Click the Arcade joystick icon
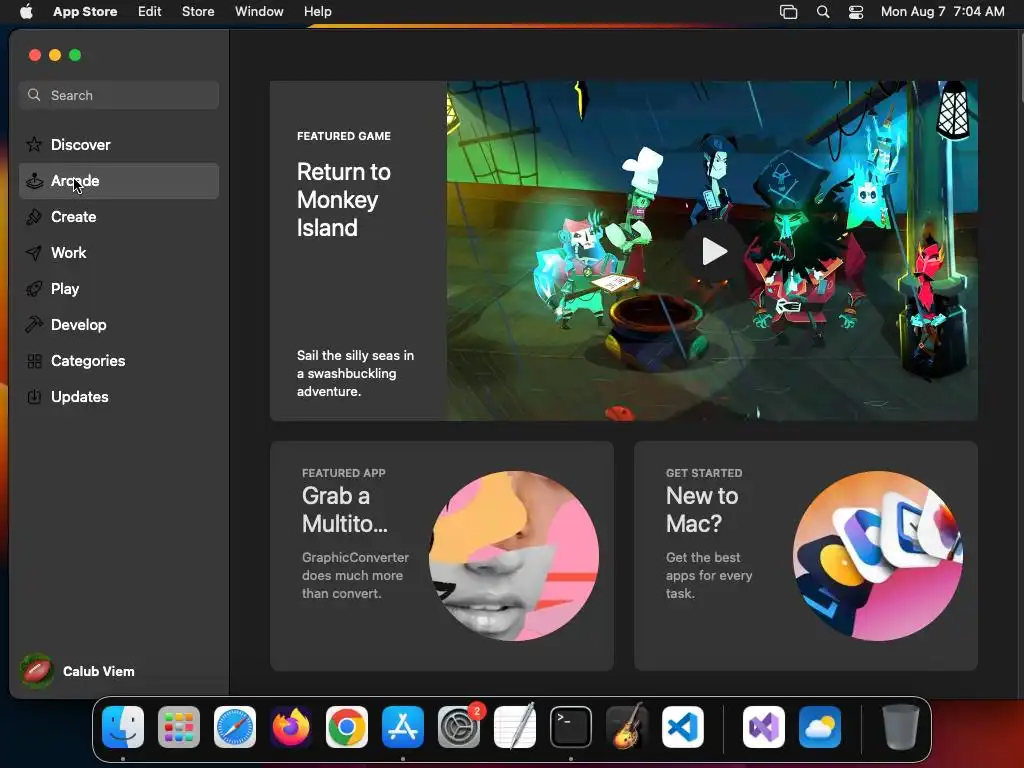The image size is (1024, 768). 34,181
